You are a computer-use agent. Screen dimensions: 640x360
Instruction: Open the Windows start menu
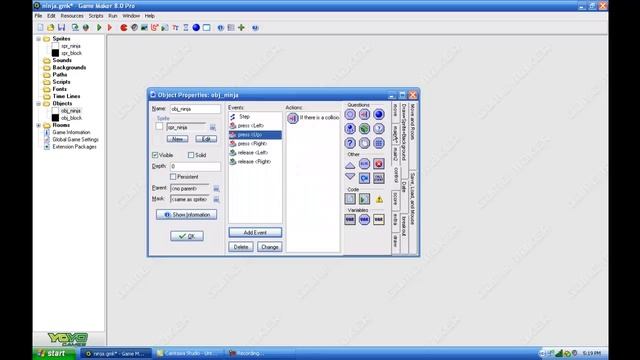(54, 353)
